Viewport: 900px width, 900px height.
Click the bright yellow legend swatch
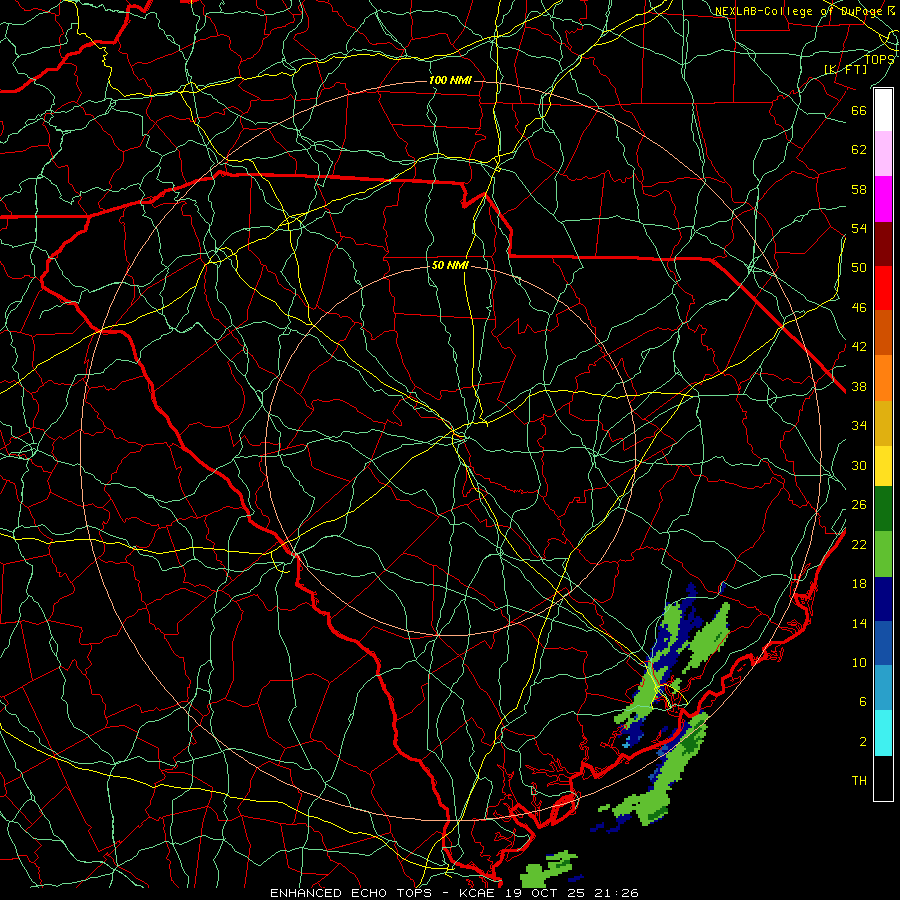[883, 466]
